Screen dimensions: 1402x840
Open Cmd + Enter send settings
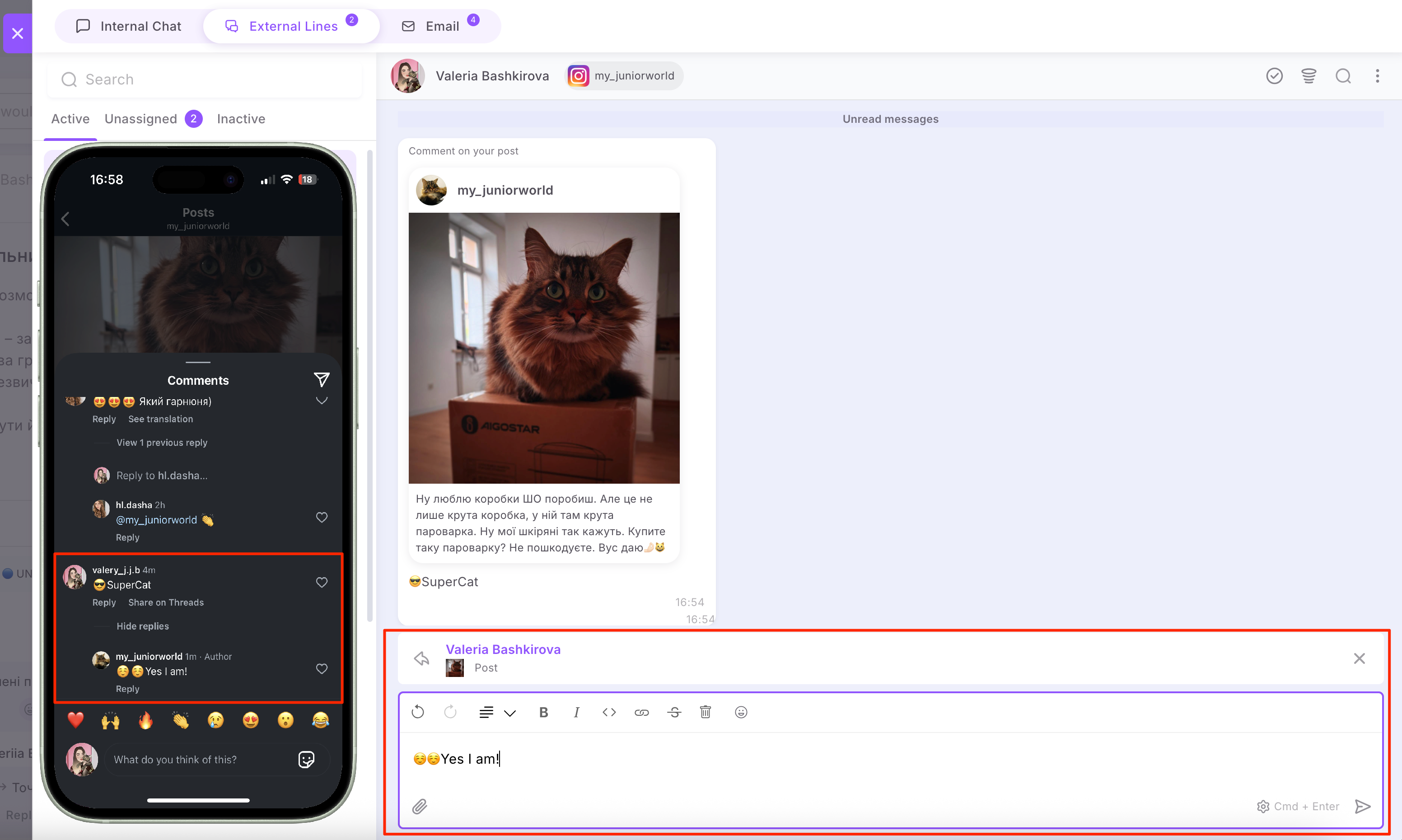tap(1298, 806)
